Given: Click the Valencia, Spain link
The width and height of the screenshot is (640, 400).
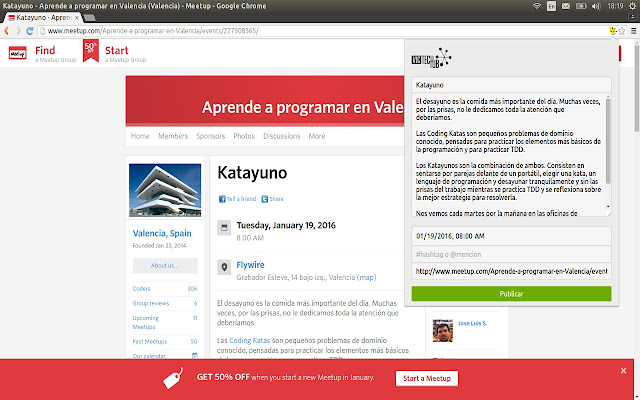Looking at the screenshot, I should point(162,233).
